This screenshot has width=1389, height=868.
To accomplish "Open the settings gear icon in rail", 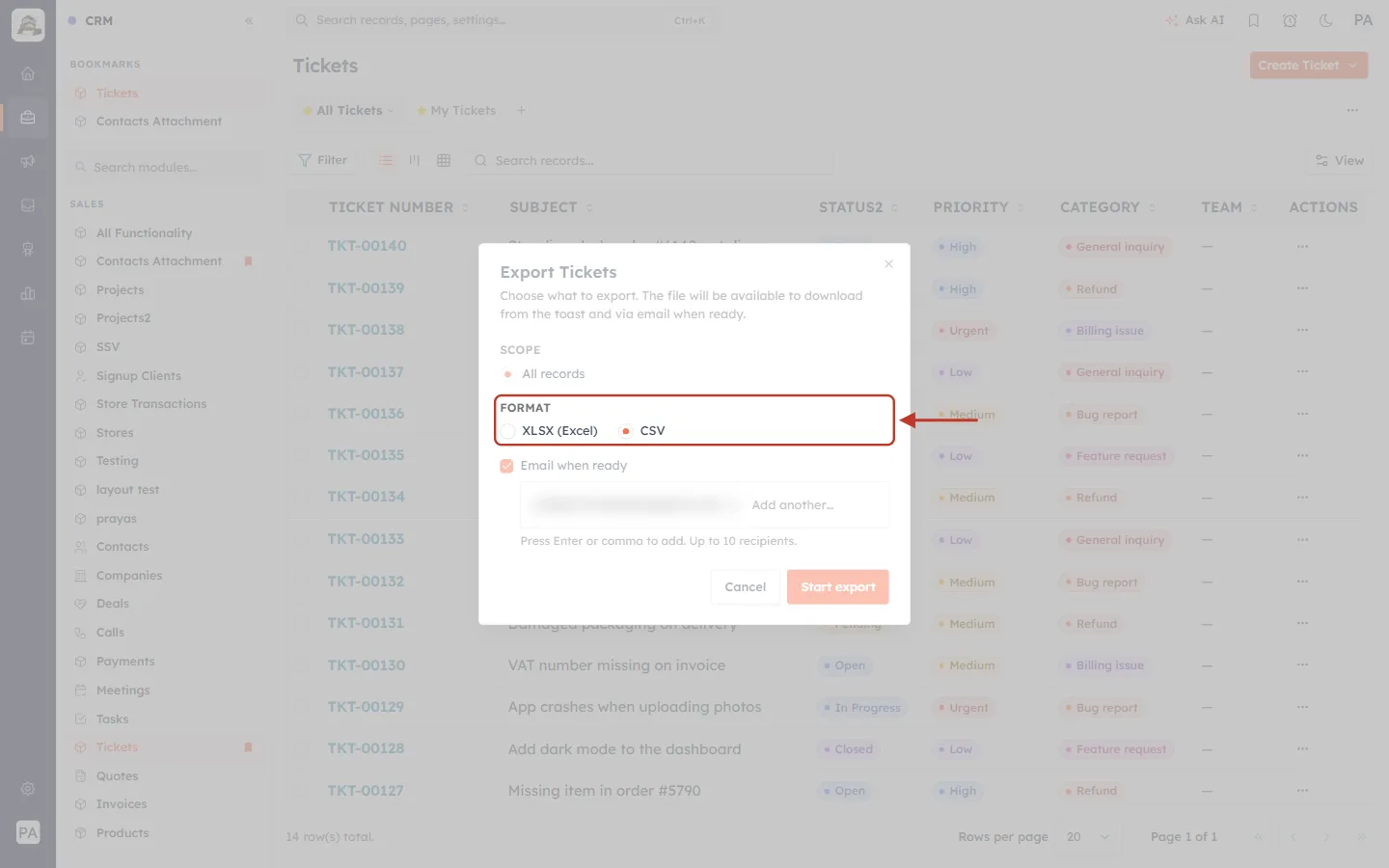I will pos(28,789).
